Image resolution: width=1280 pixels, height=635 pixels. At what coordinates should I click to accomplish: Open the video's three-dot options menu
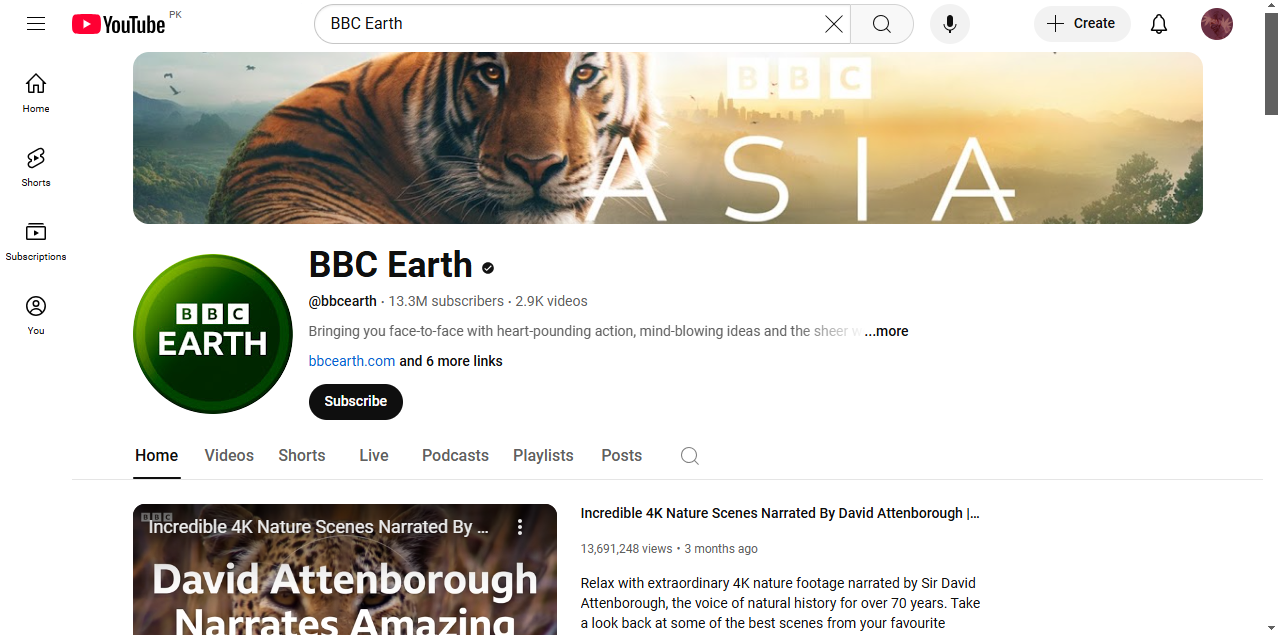coord(519,525)
